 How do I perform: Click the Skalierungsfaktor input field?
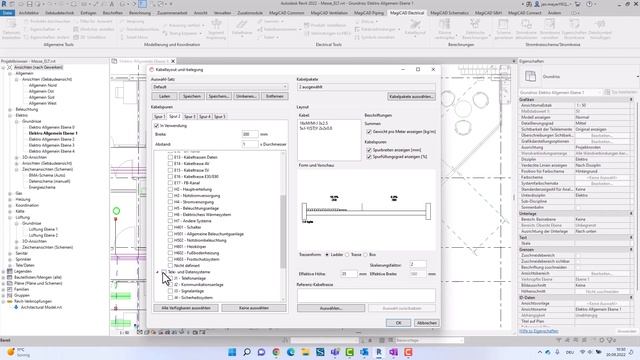pos(418,264)
